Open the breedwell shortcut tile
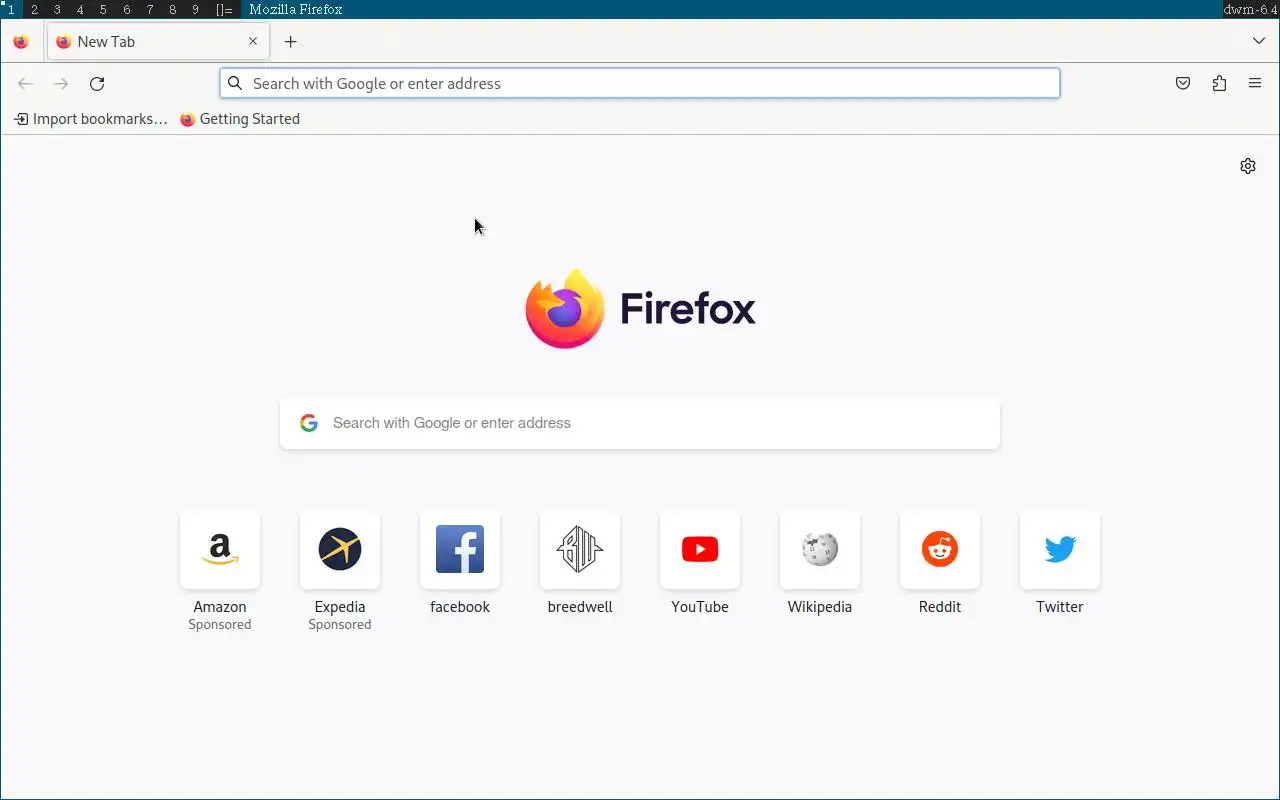Image resolution: width=1280 pixels, height=800 pixels. [x=580, y=562]
